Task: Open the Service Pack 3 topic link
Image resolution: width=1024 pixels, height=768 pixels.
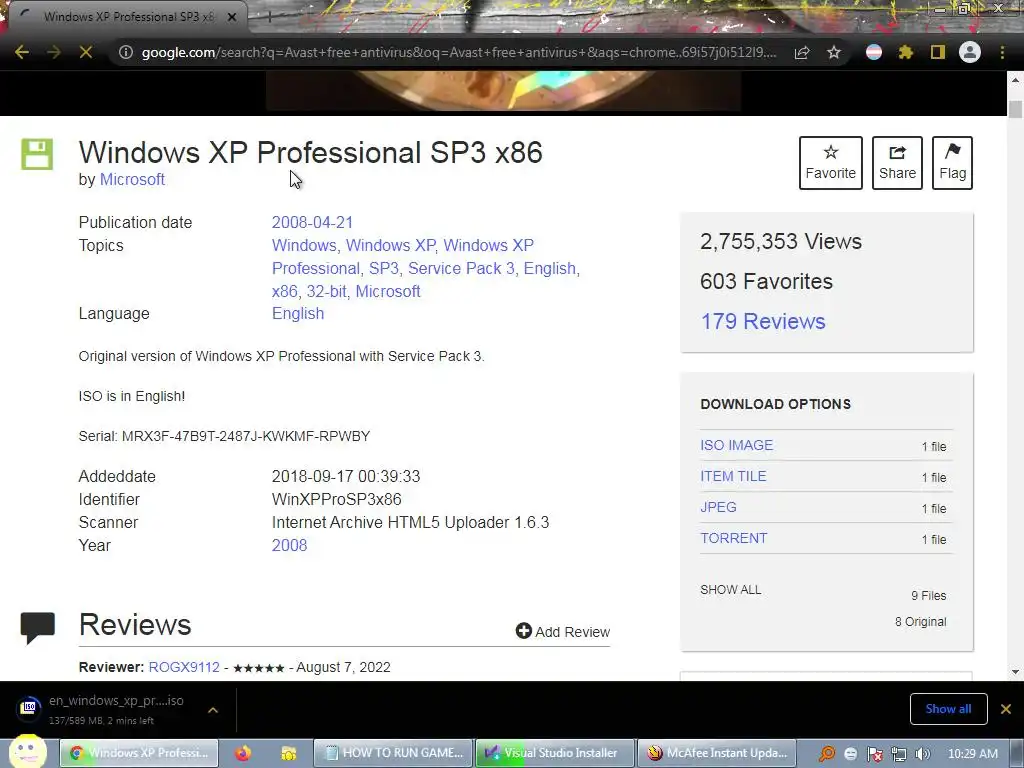Action: [461, 268]
